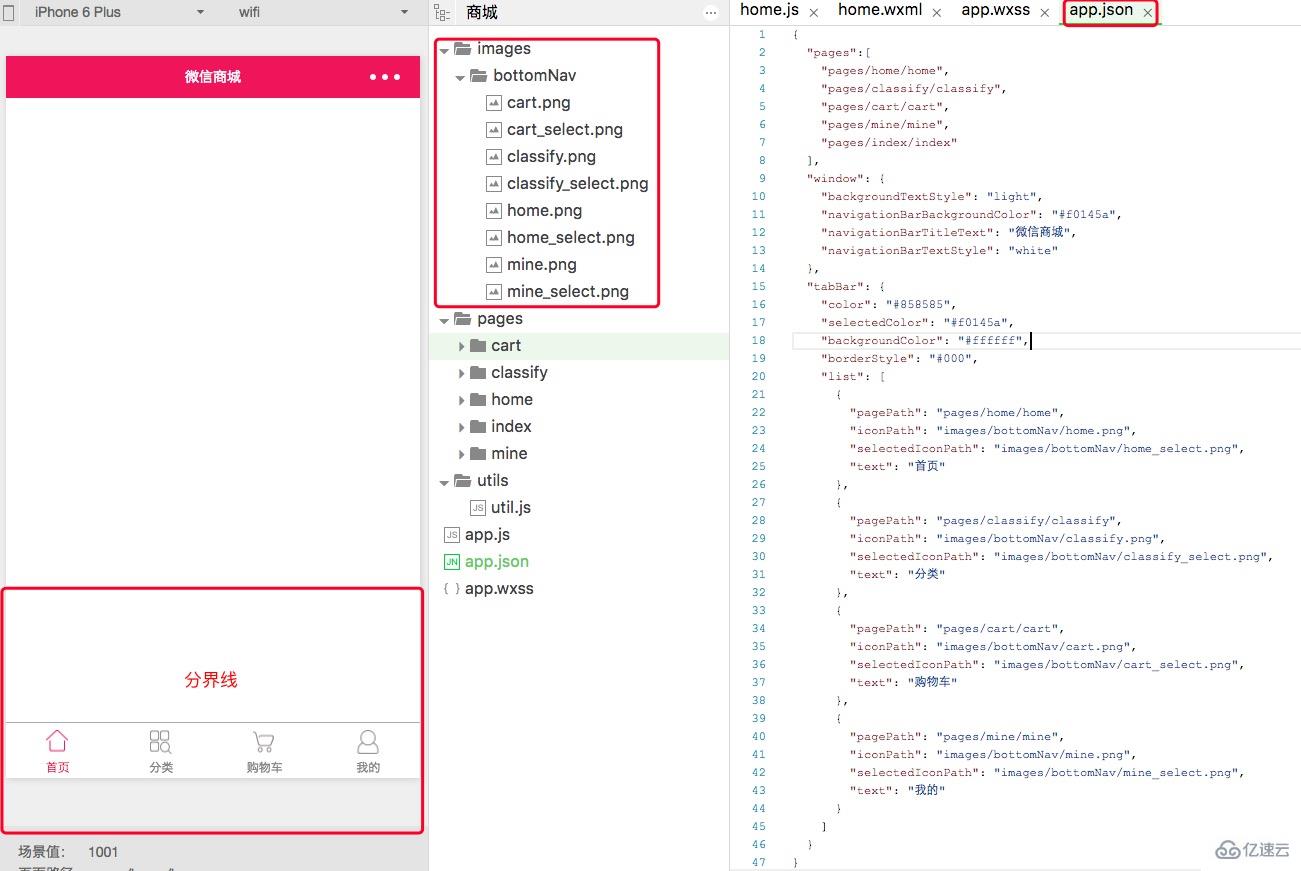Select classify.png image file icon

[x=493, y=157]
